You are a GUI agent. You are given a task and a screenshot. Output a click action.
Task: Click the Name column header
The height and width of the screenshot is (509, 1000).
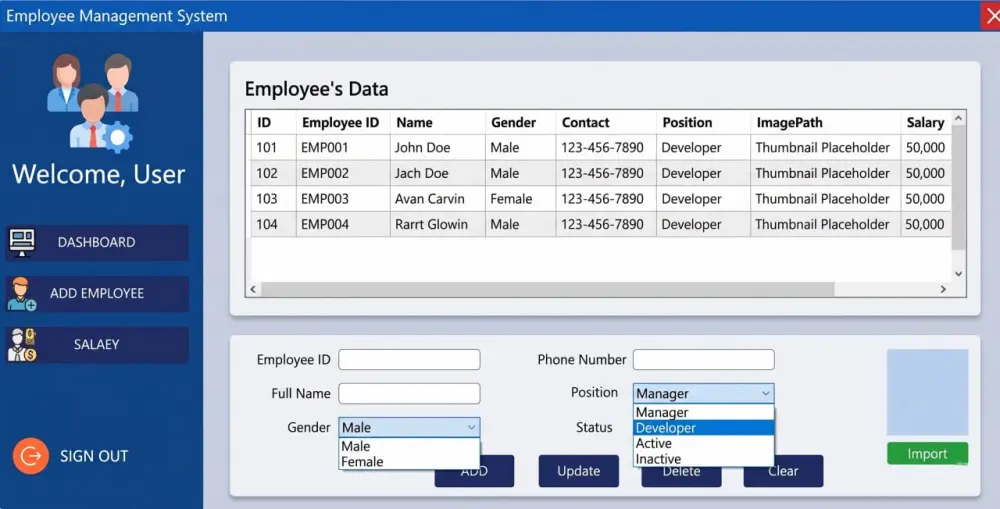(x=438, y=122)
